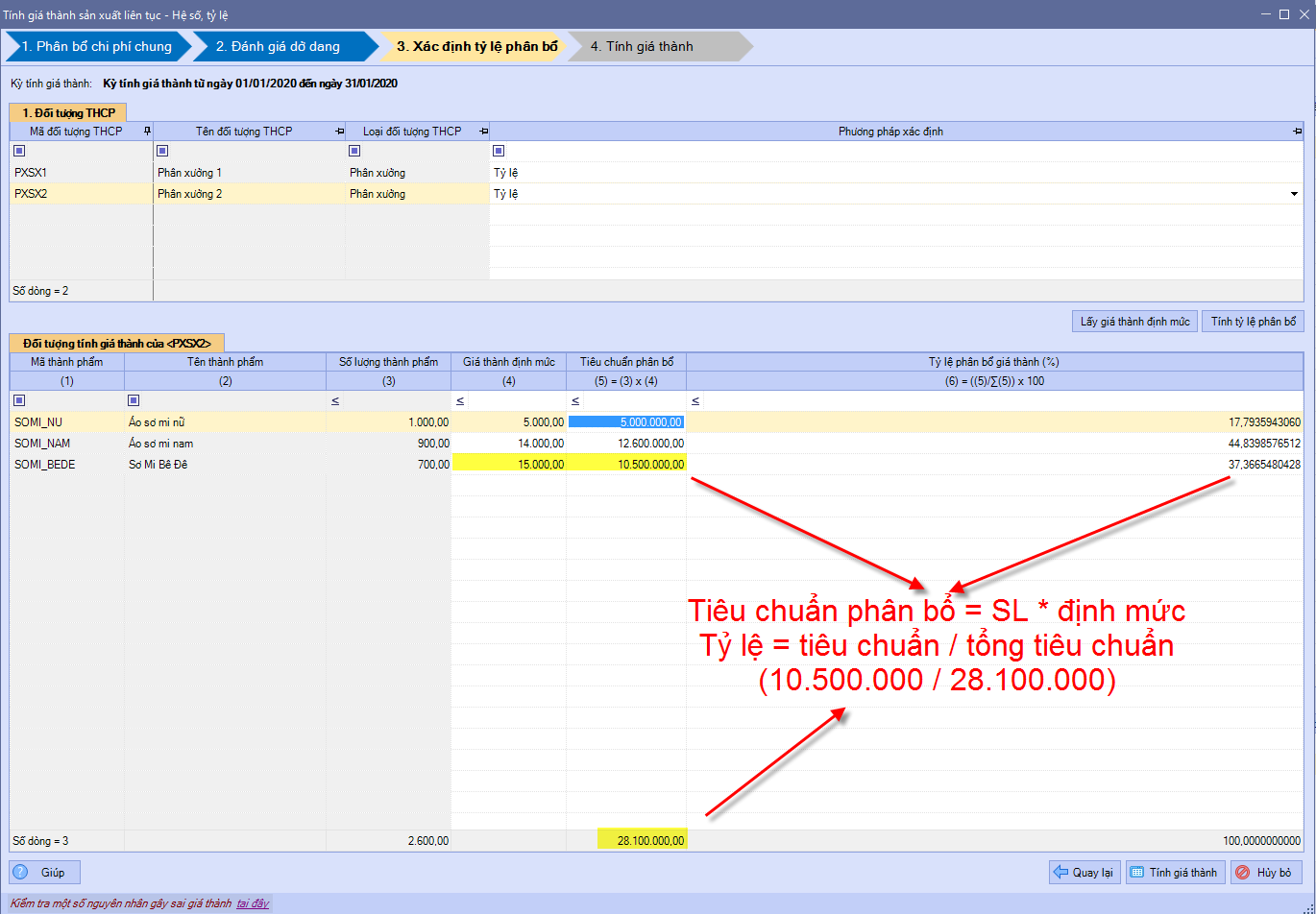
Task: Click Tính tỷ lệ phân bổ button
Action: pos(1254,322)
